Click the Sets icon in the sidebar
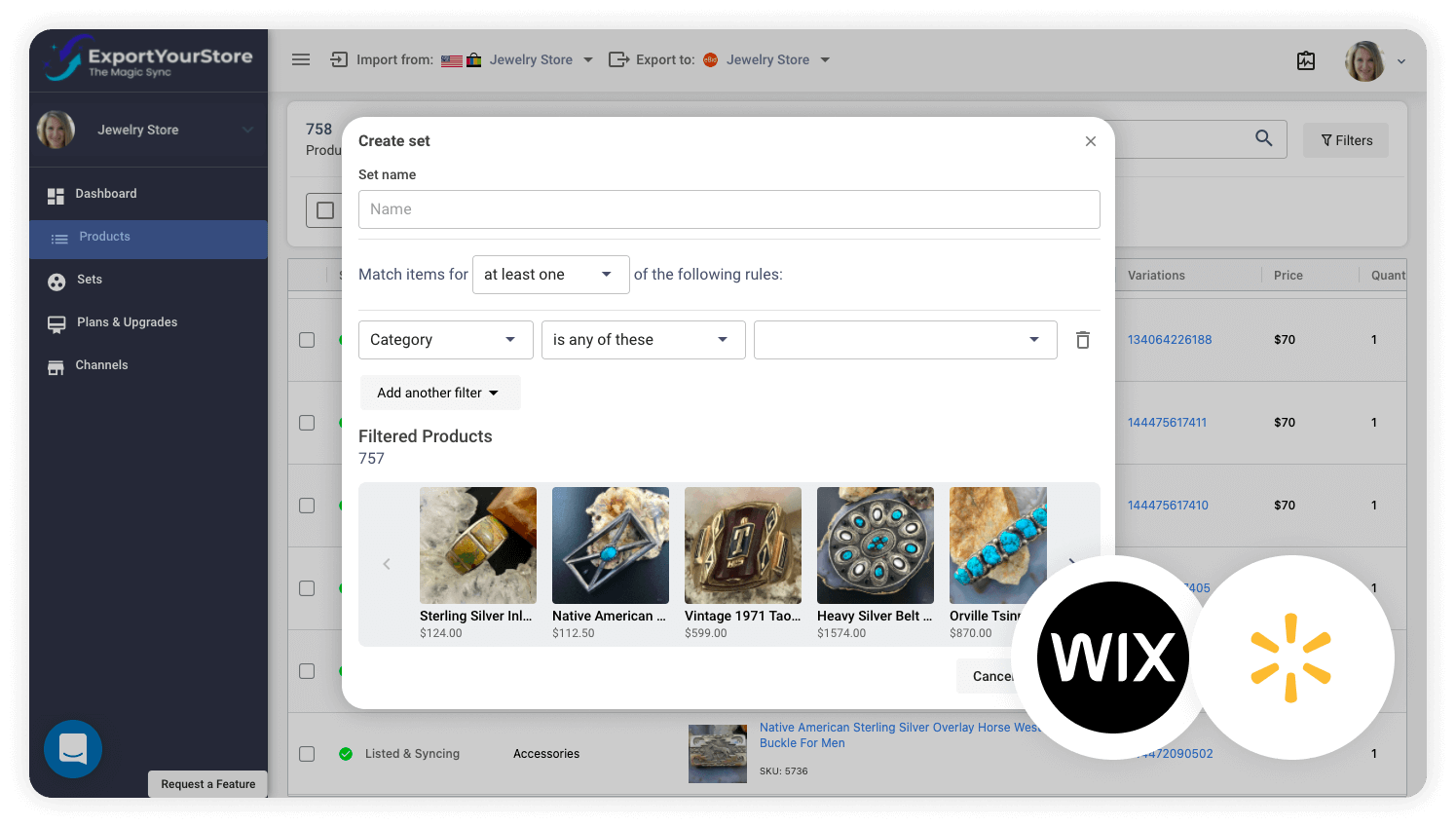The height and width of the screenshot is (827, 1456). [56, 280]
